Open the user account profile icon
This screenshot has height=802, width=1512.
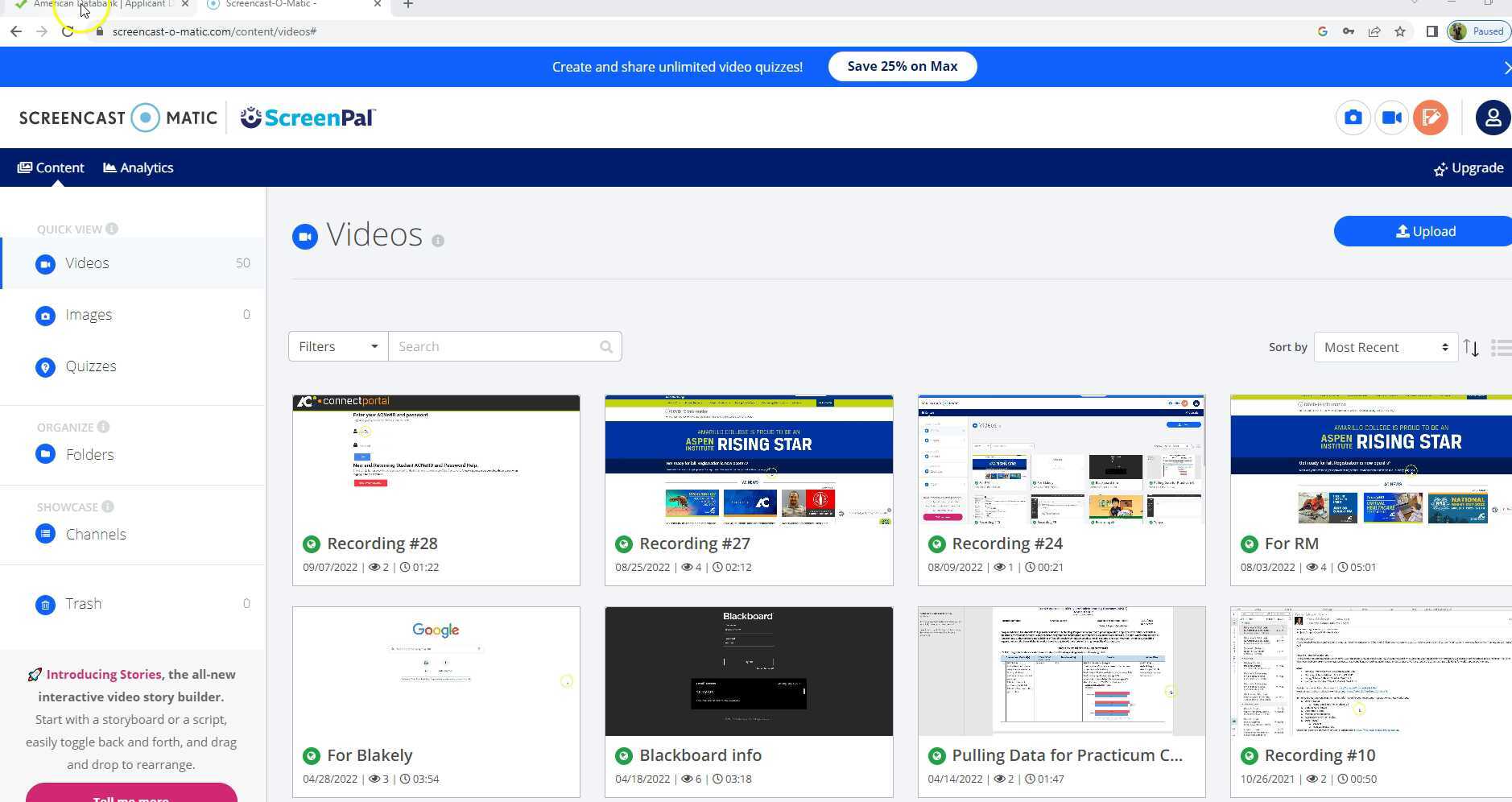pos(1492,118)
